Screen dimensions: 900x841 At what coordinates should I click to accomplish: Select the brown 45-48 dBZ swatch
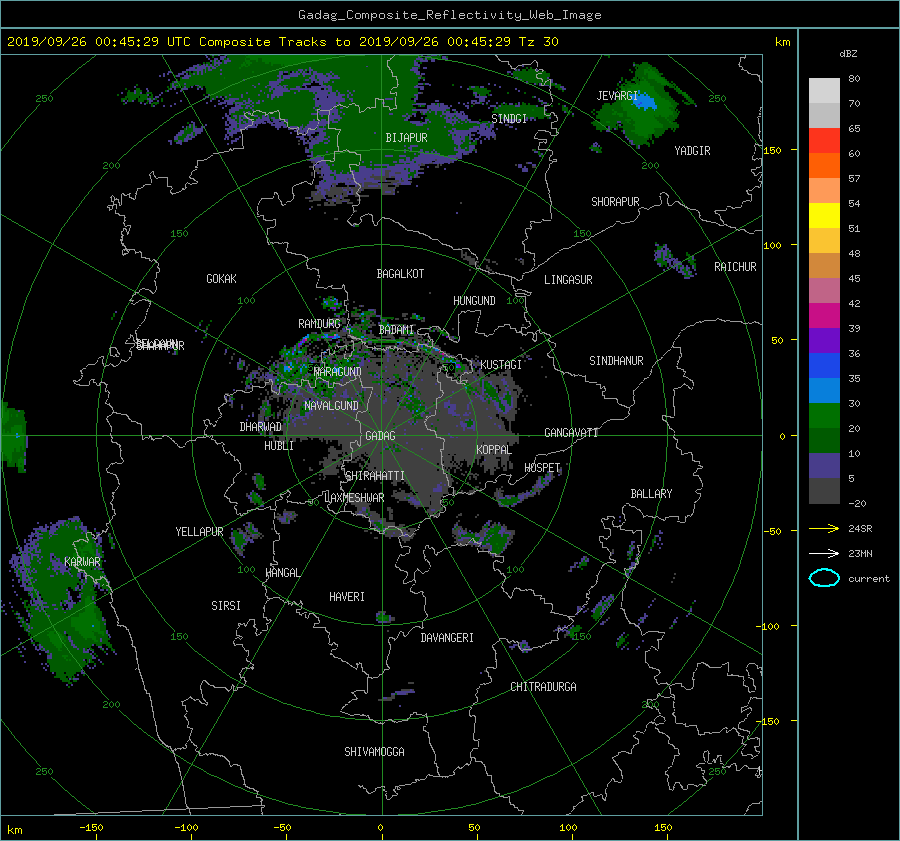[824, 266]
